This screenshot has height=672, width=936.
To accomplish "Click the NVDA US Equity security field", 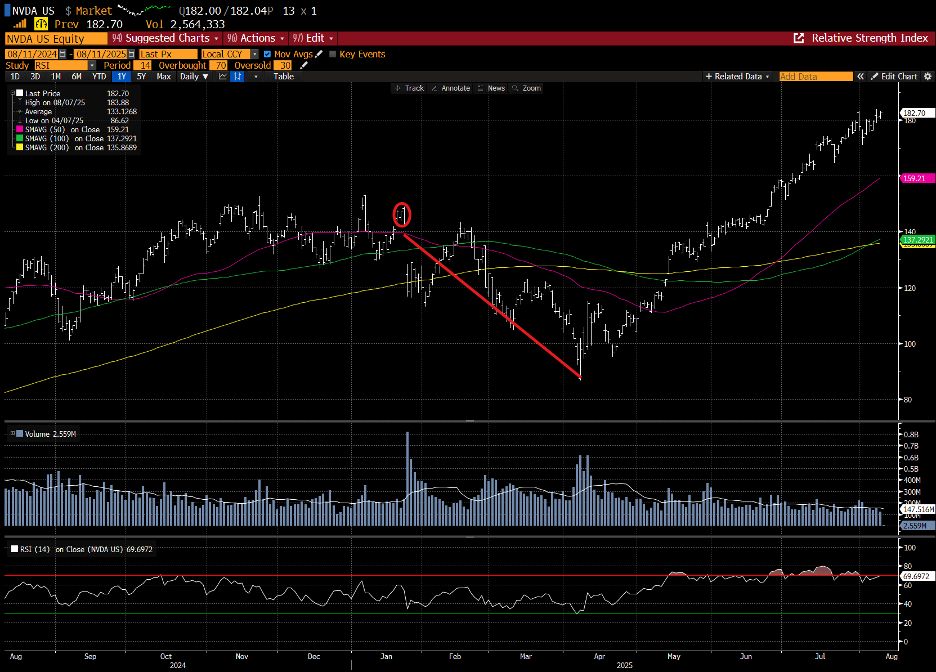I will pyautogui.click(x=56, y=39).
